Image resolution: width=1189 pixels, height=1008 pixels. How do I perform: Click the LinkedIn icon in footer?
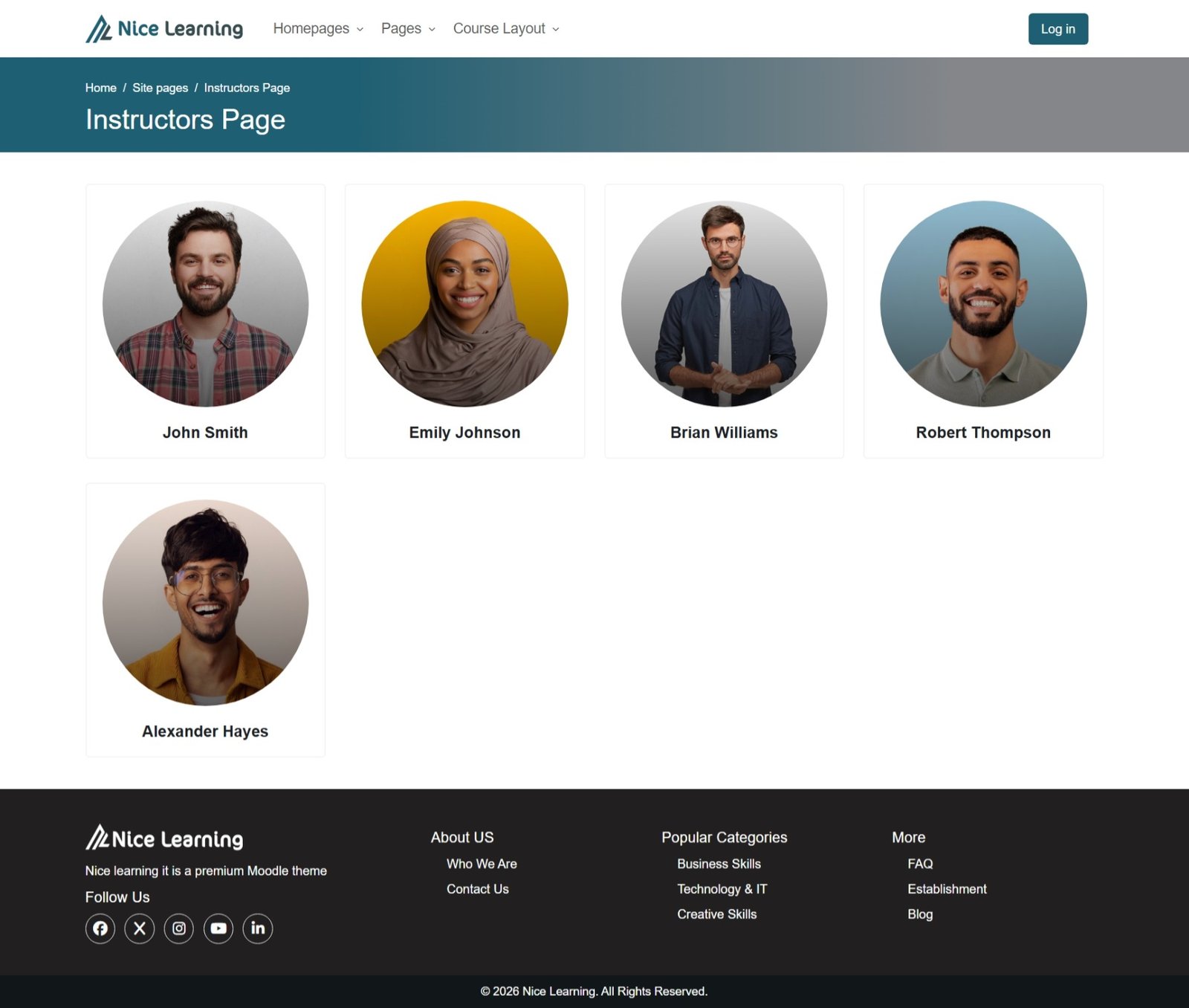pos(258,928)
